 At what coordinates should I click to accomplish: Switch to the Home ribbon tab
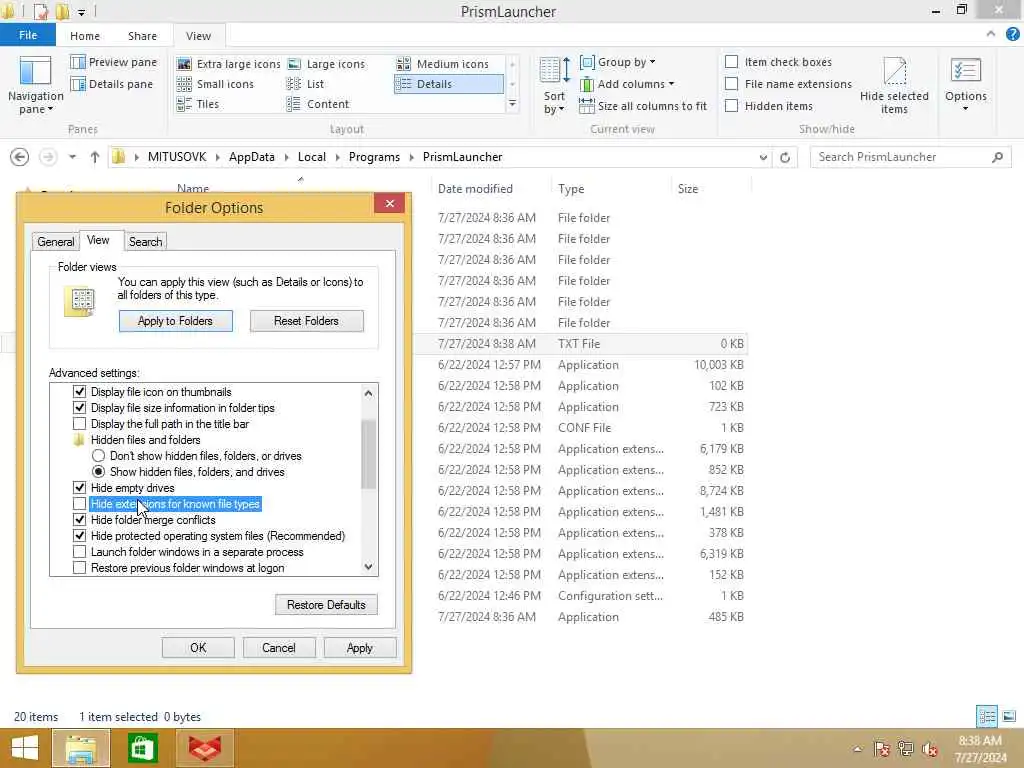click(x=85, y=36)
